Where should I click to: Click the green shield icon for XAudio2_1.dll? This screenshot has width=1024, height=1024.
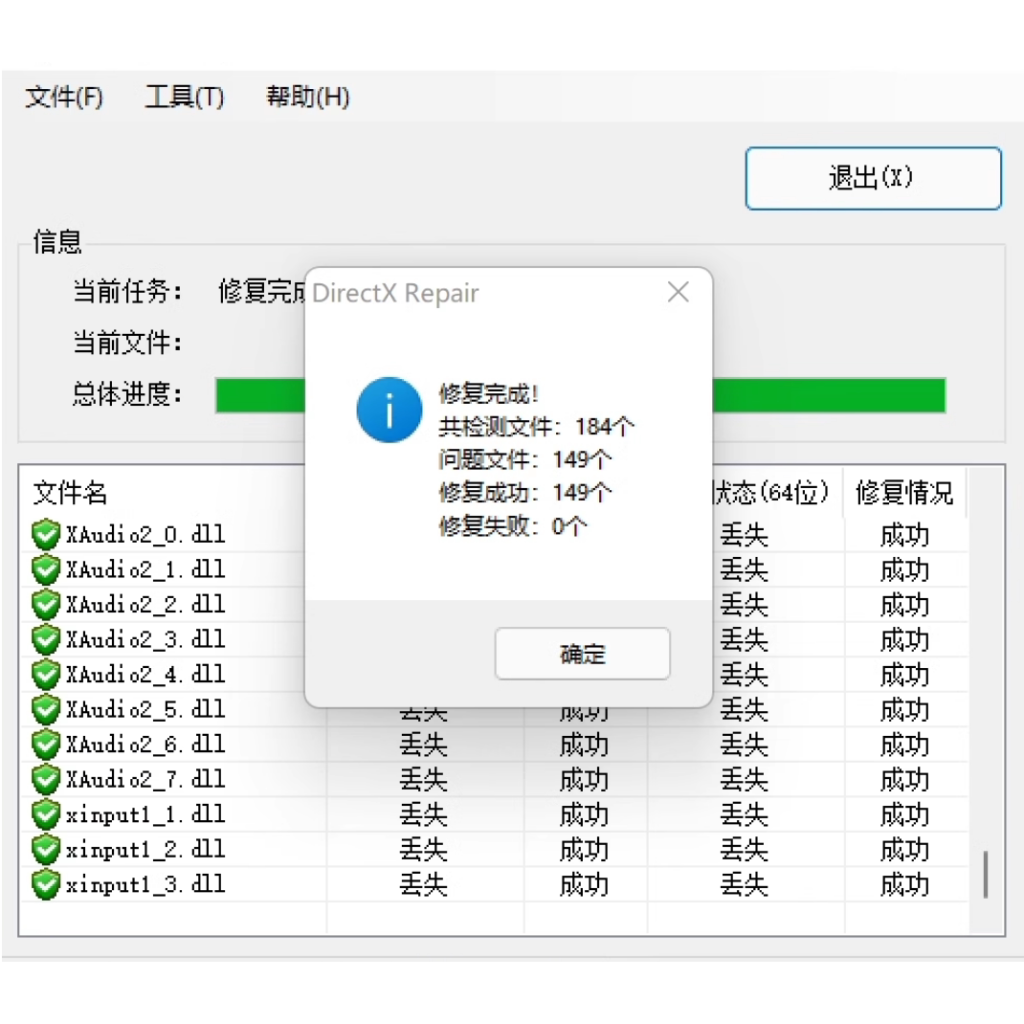46,569
